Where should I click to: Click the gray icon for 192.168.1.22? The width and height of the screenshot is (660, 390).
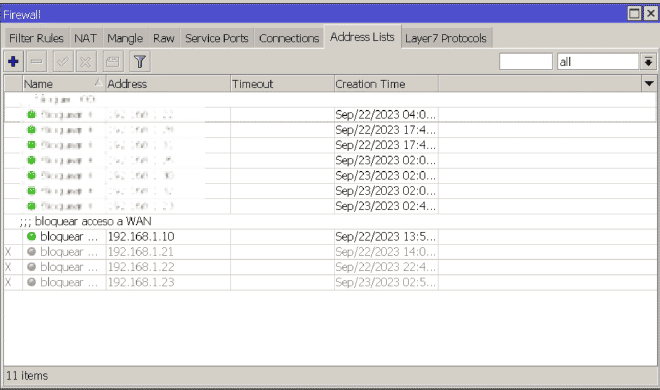32,267
